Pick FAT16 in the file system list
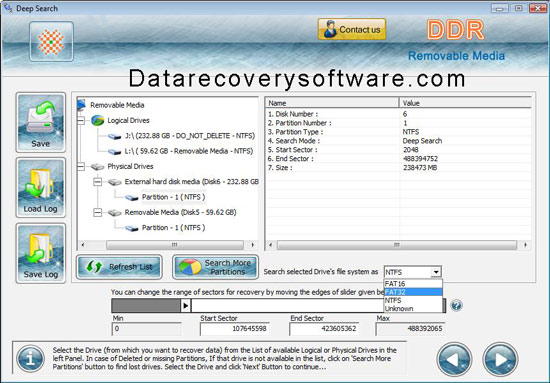This screenshot has width=550, height=383. [x=413, y=283]
